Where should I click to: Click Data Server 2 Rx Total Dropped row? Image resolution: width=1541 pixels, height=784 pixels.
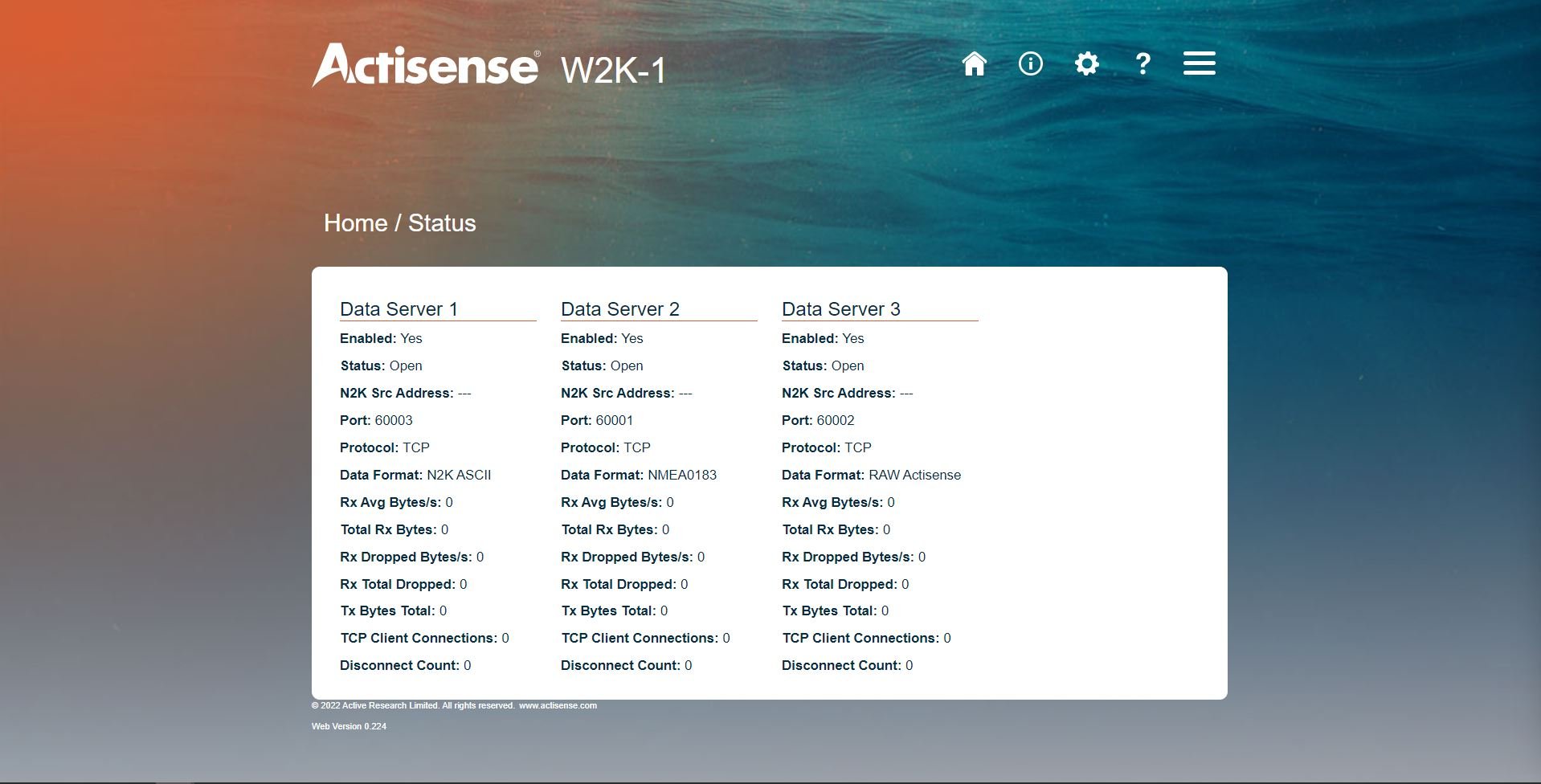[x=624, y=584]
